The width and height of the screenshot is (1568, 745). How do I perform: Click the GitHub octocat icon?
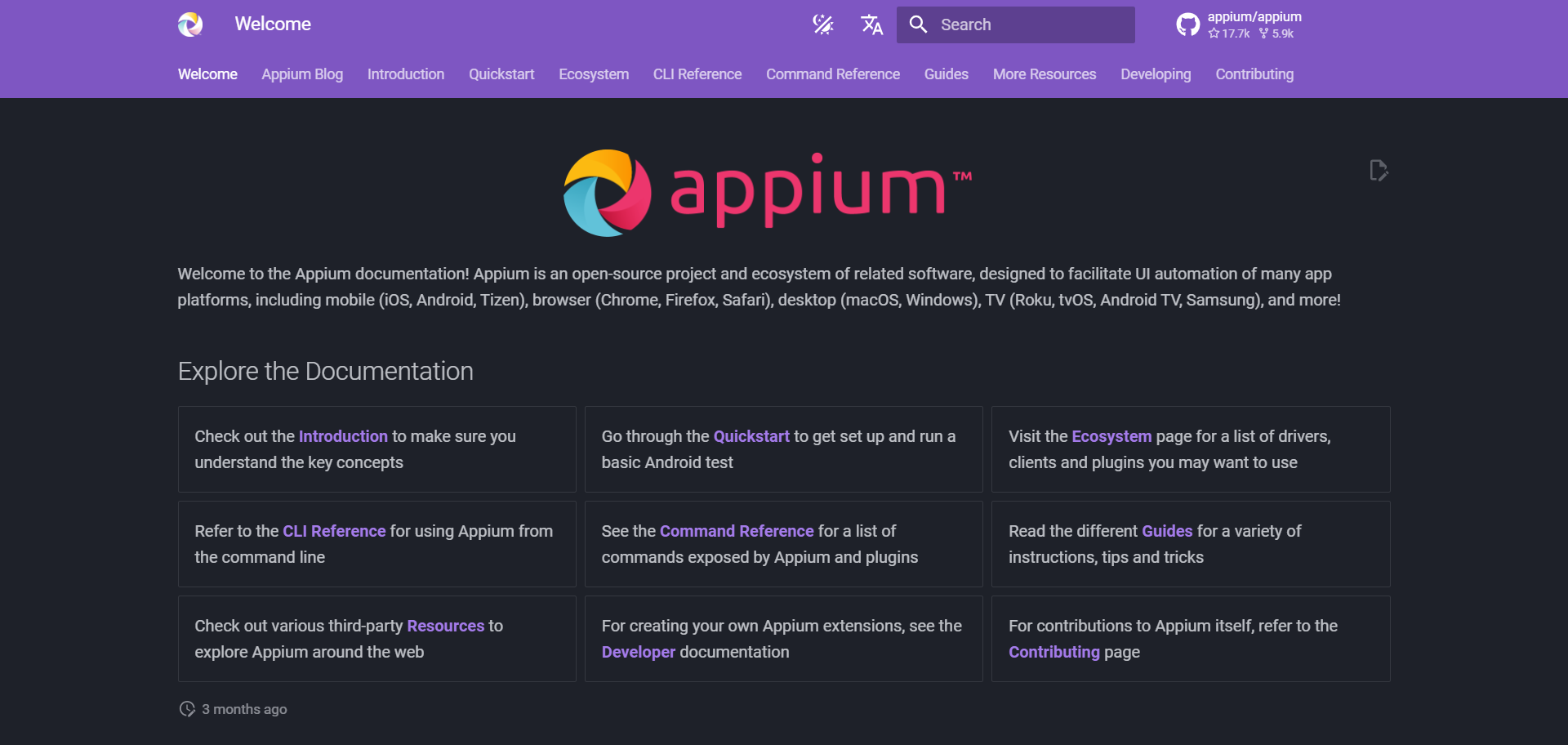pyautogui.click(x=1188, y=25)
